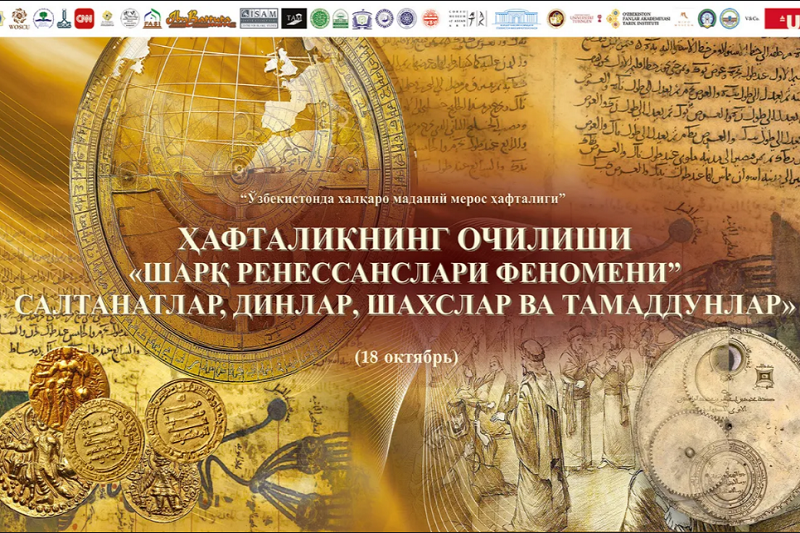Click the "Ўзбекистонда халқаро маданий мерос ҳафталиги" subtitle

tap(402, 200)
